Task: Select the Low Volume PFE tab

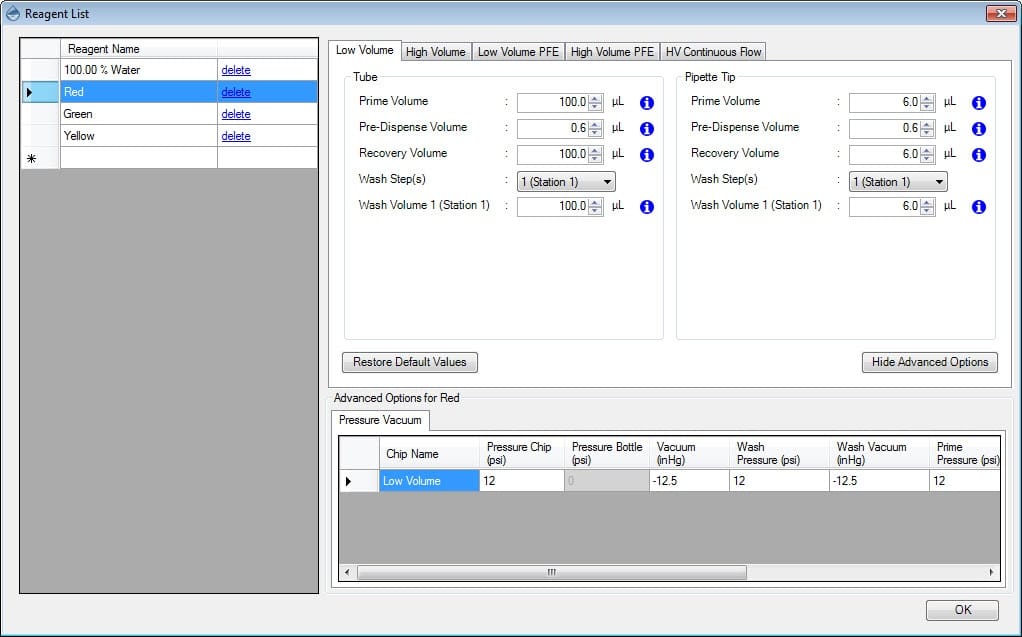Action: coord(518,52)
